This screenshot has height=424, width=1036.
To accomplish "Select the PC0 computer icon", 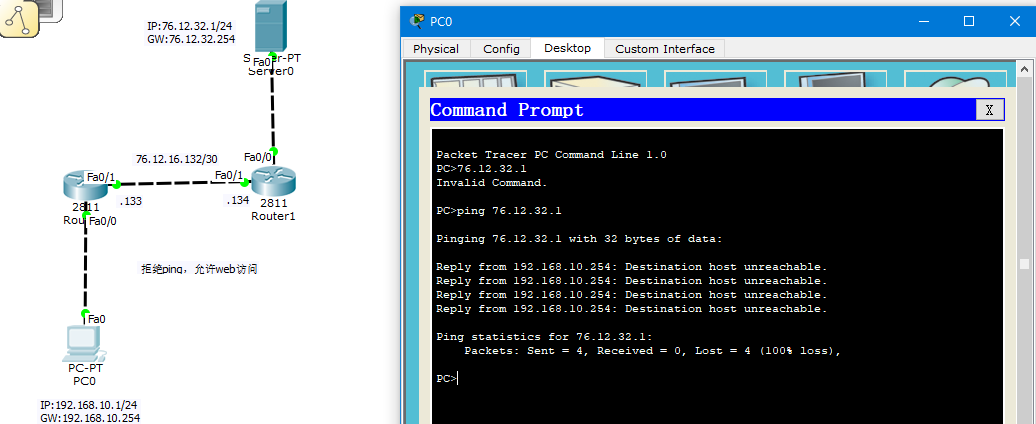I will point(86,343).
